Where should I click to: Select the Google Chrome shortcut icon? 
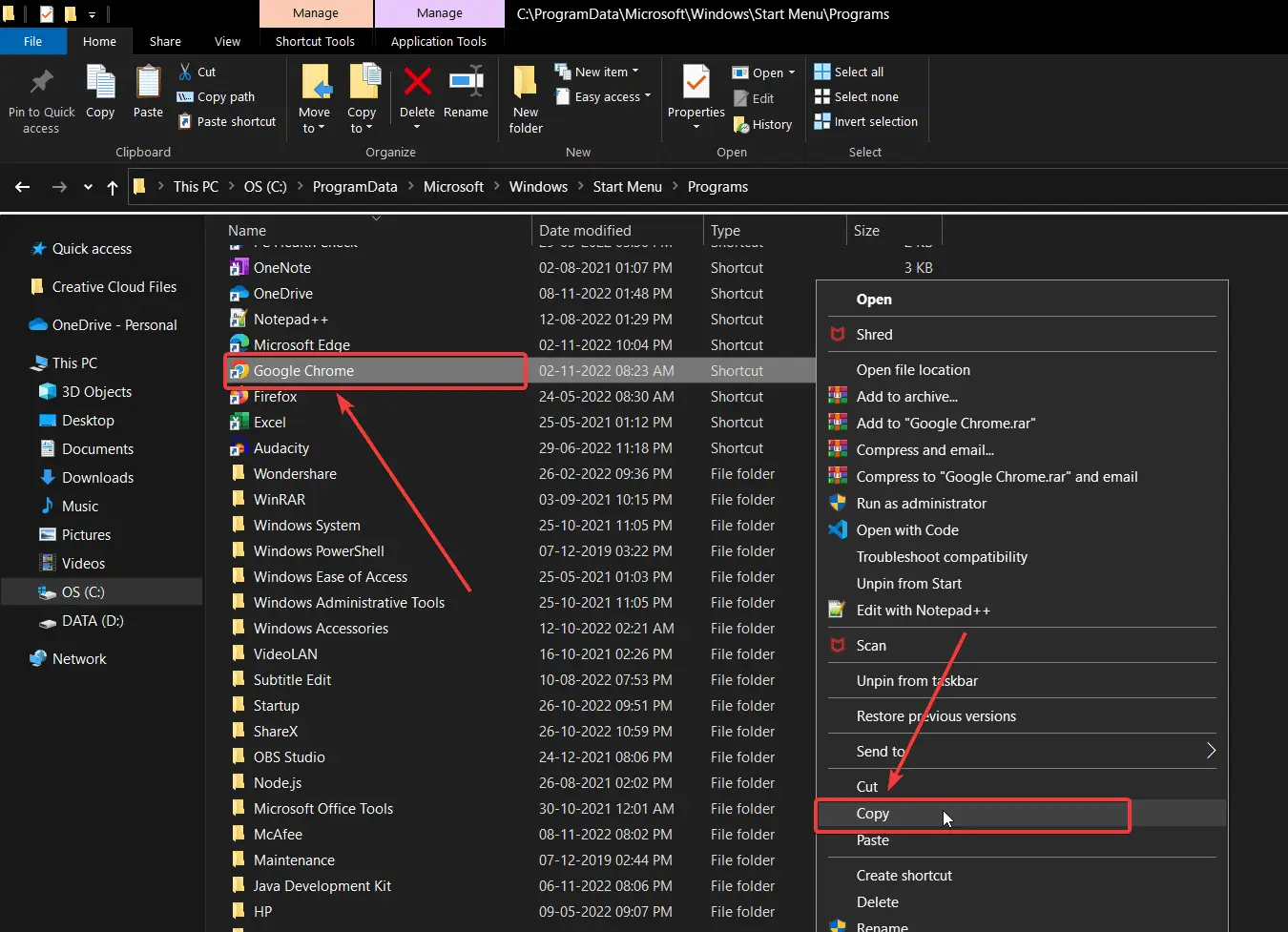(x=239, y=371)
